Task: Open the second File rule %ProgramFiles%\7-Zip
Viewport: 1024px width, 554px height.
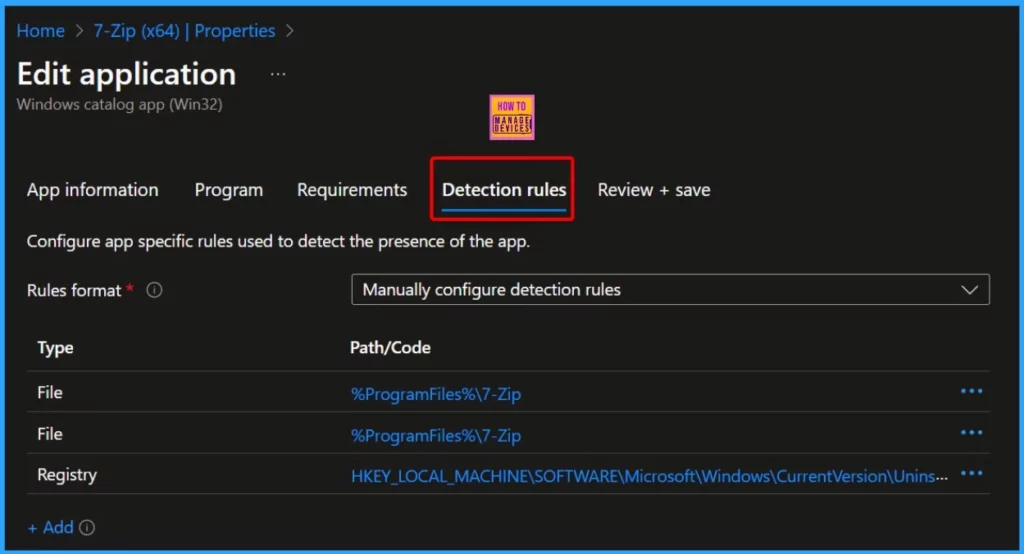Action: (x=436, y=435)
